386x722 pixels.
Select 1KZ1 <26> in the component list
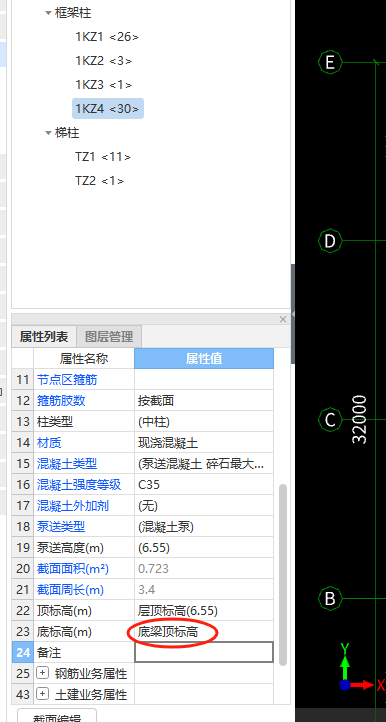[107, 37]
